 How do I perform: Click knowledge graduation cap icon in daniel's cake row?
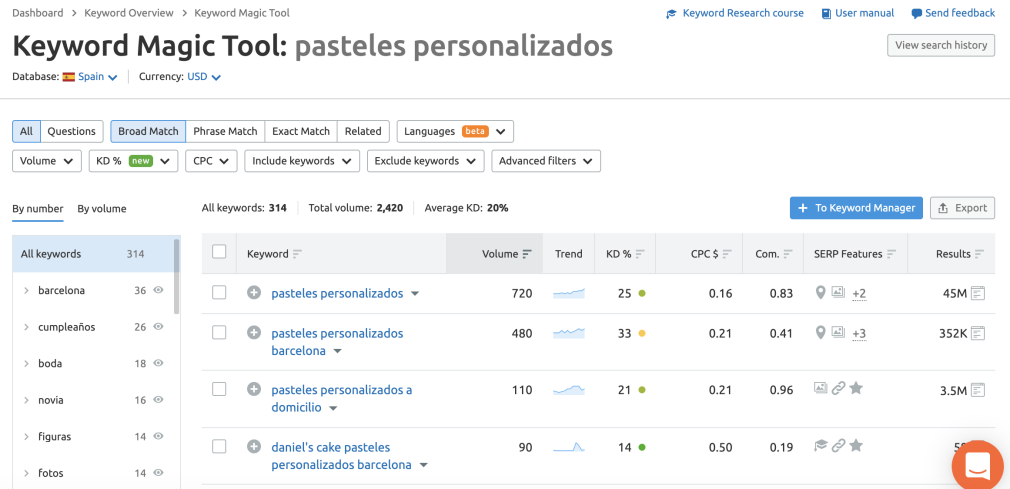[821, 445]
